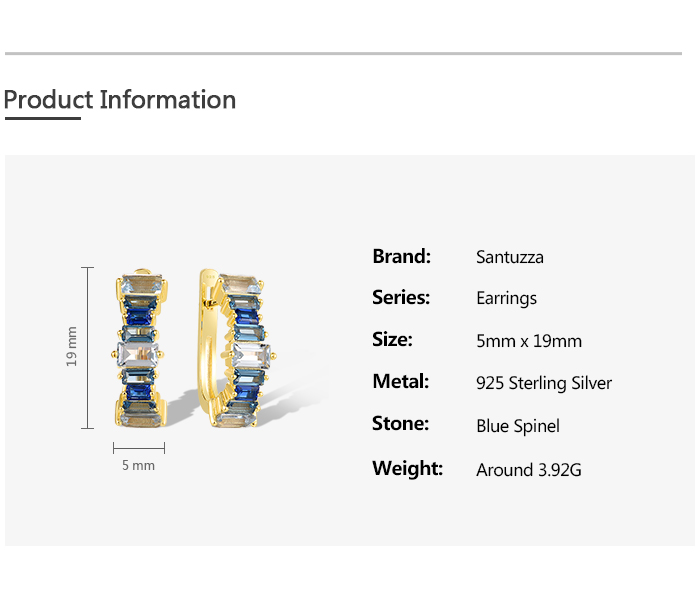Select the left front-view earring image
This screenshot has height=596, width=700.
pos(139,348)
